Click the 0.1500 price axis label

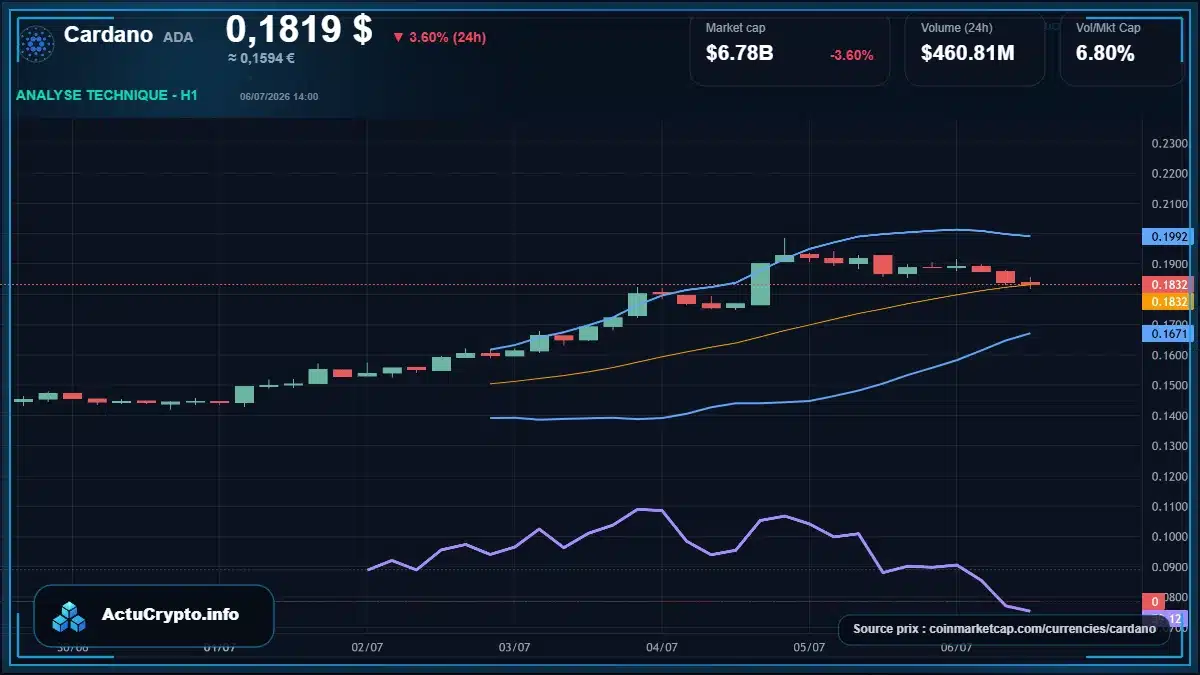(1169, 386)
